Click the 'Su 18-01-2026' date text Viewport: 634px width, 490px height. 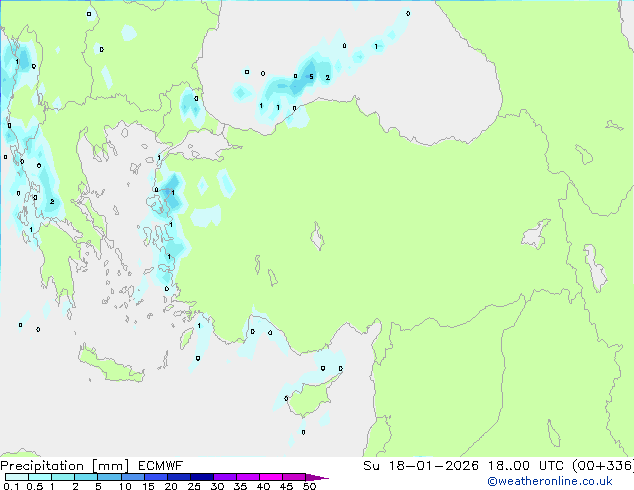tap(421, 466)
